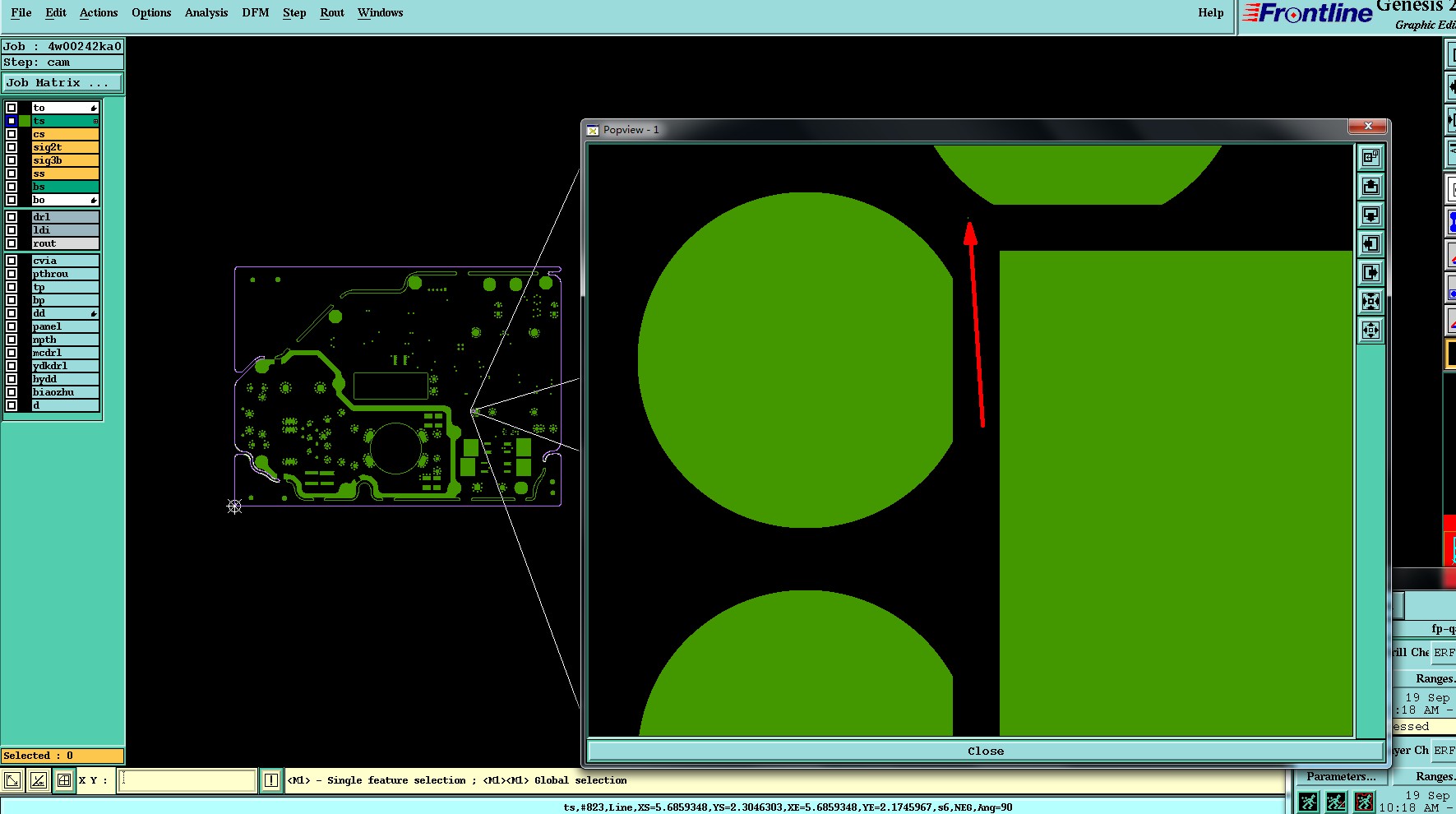The height and width of the screenshot is (814, 1456).
Task: Select the 'hydd' layer row
Action: (x=66, y=379)
